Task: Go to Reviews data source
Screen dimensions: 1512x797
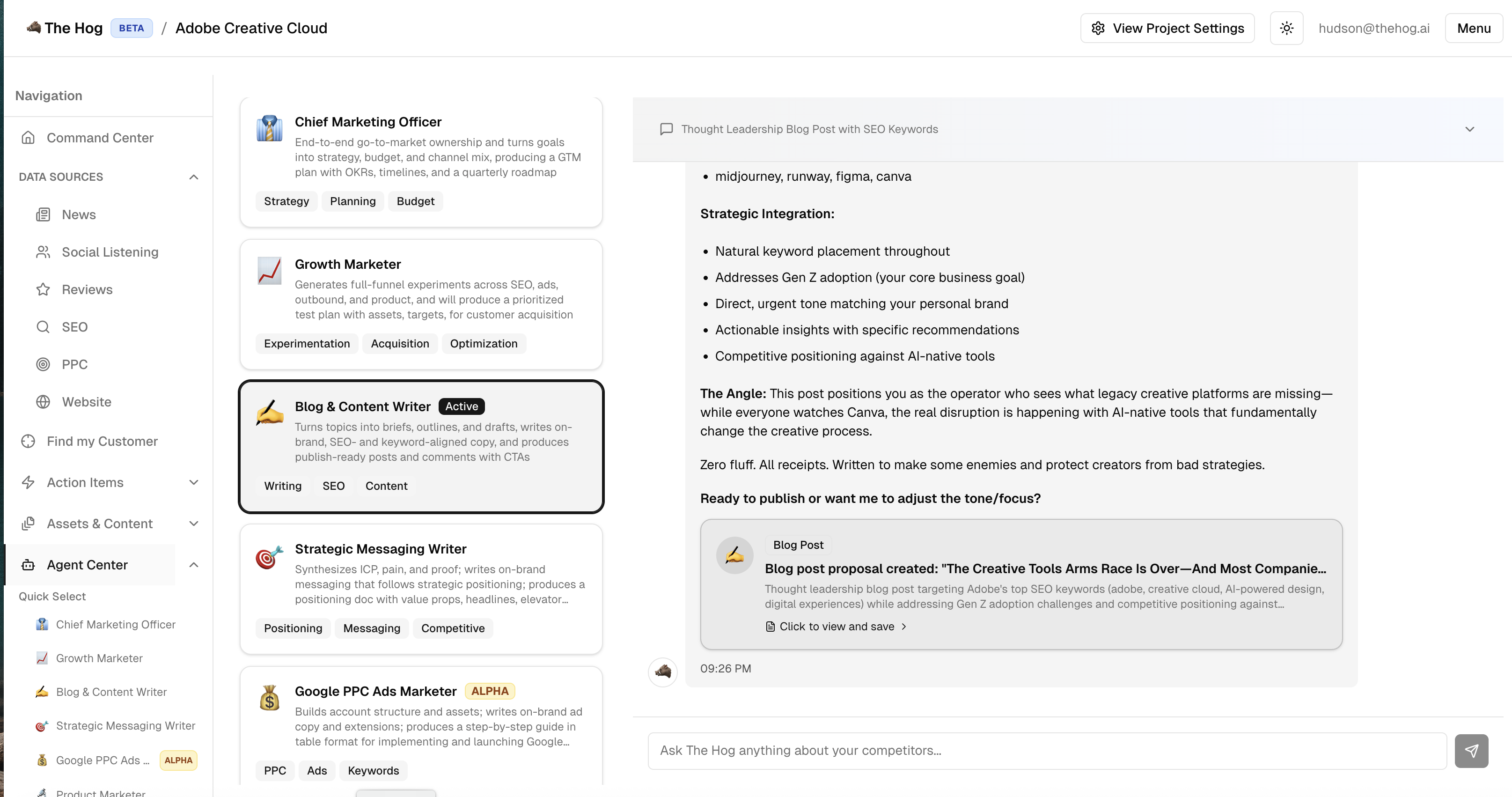Action: 87,289
